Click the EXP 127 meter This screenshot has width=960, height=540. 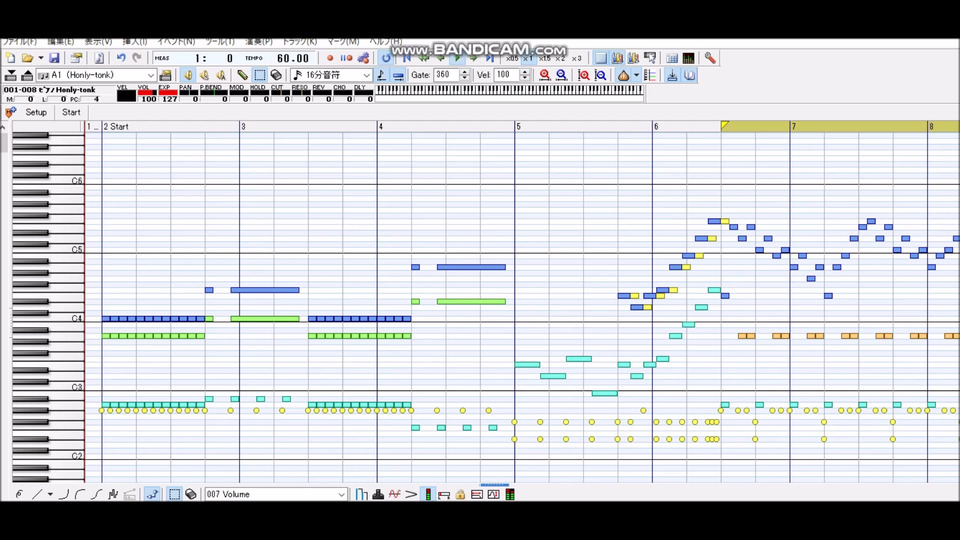(x=167, y=94)
